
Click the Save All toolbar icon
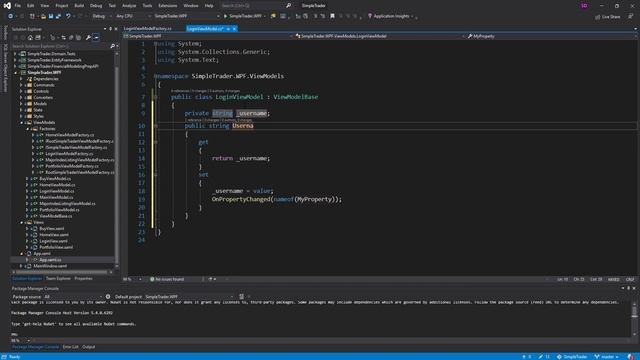(x=58, y=16)
